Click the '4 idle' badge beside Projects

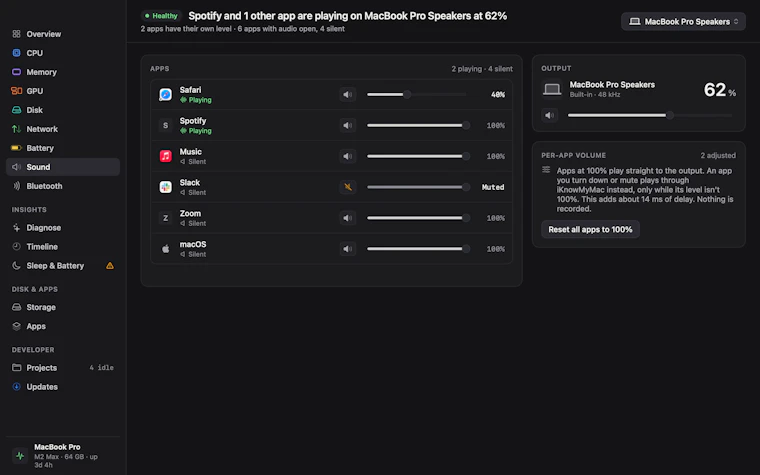101,367
